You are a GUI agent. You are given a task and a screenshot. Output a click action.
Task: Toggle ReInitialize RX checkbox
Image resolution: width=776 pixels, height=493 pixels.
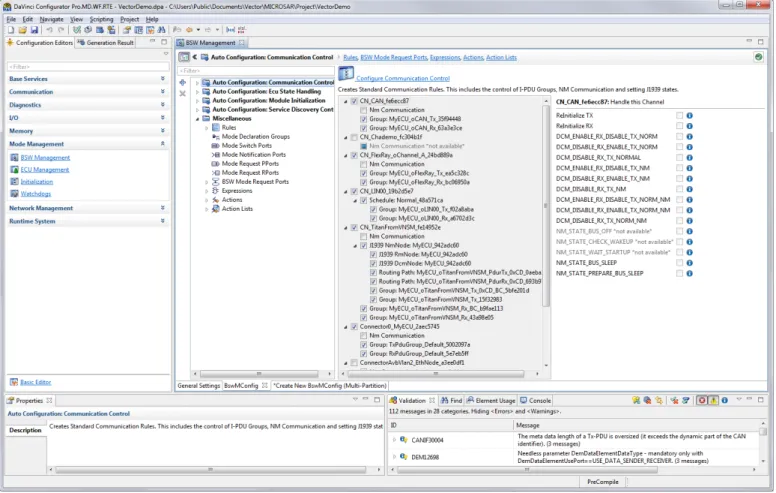679,126
